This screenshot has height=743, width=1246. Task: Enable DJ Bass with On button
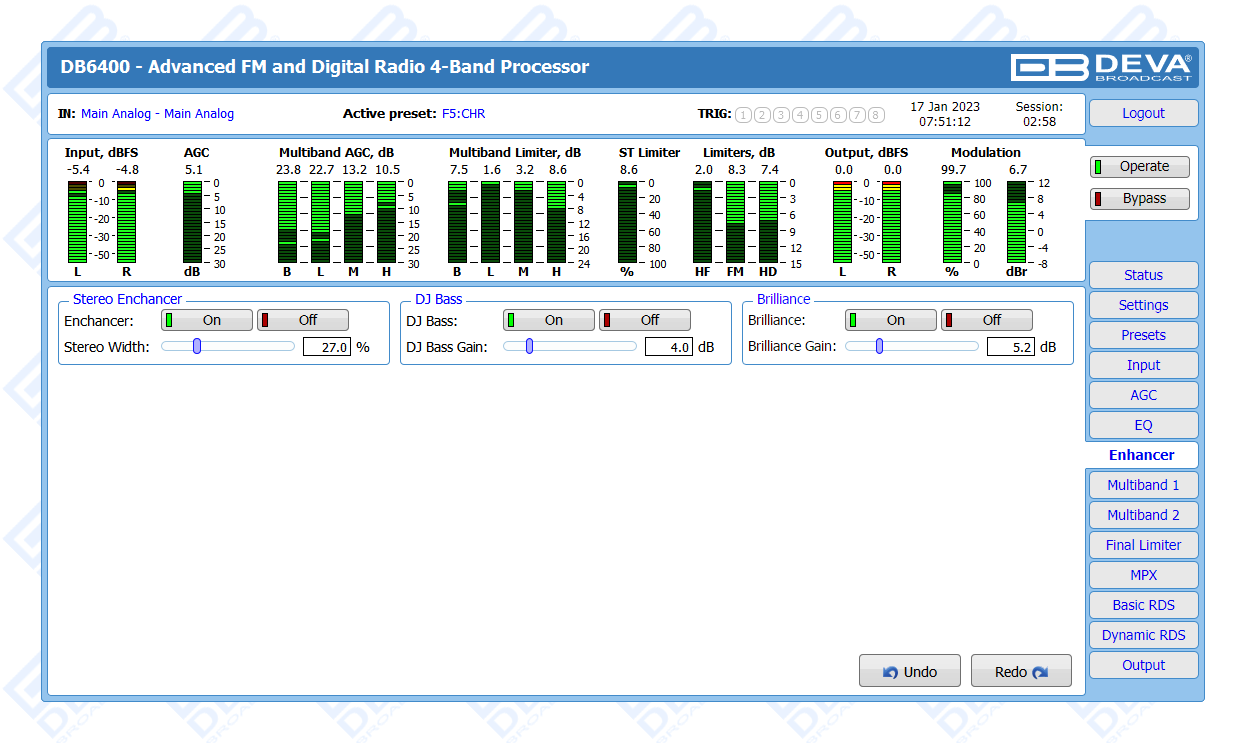pos(549,320)
